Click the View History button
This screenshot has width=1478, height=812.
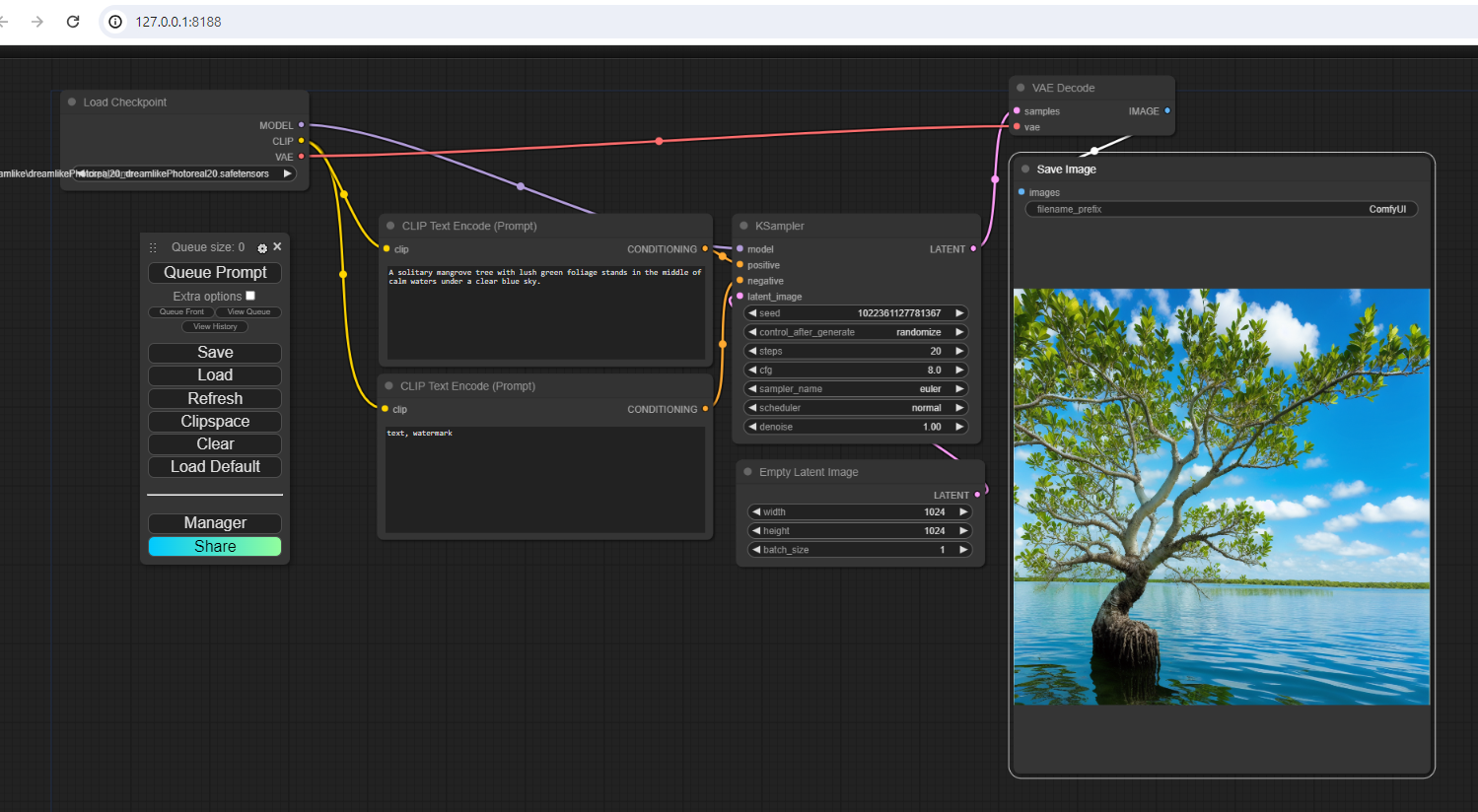[215, 327]
